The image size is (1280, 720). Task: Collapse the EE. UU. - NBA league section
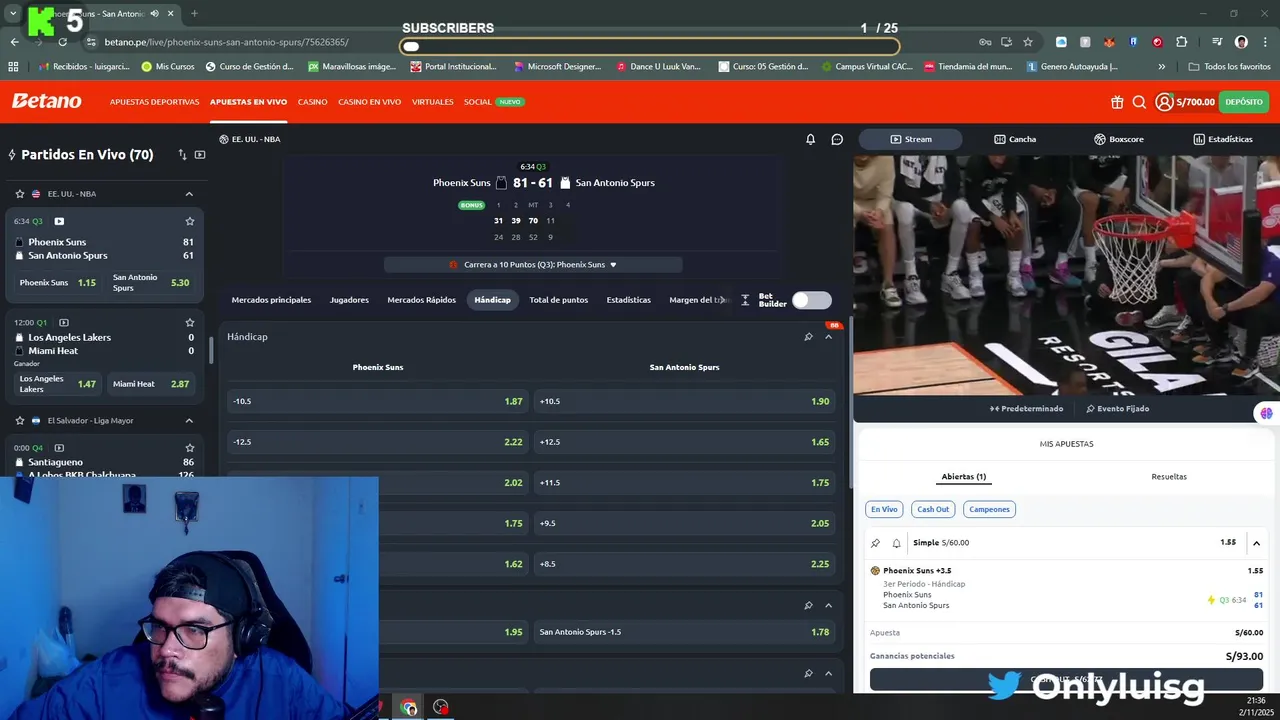point(189,194)
